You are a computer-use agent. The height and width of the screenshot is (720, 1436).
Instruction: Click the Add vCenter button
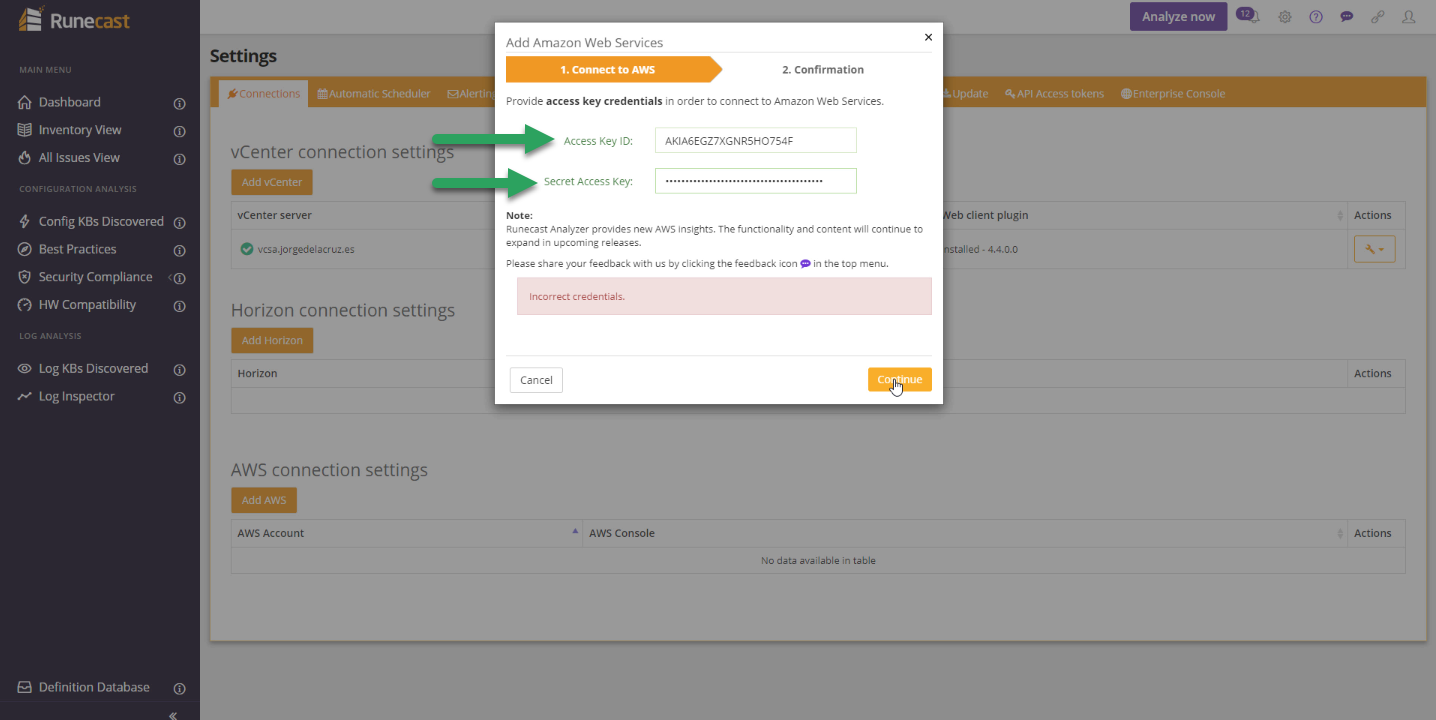point(272,182)
